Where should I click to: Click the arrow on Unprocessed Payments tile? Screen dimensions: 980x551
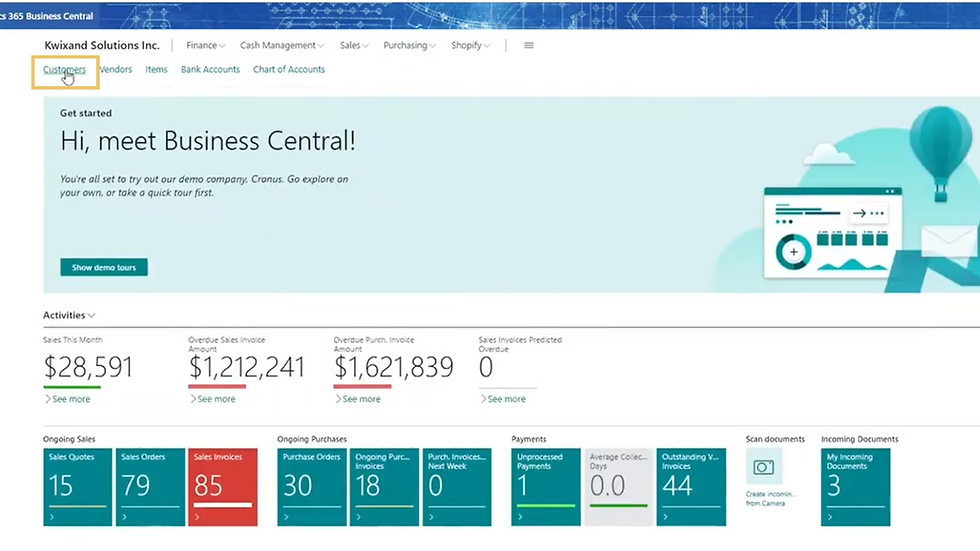pos(520,517)
